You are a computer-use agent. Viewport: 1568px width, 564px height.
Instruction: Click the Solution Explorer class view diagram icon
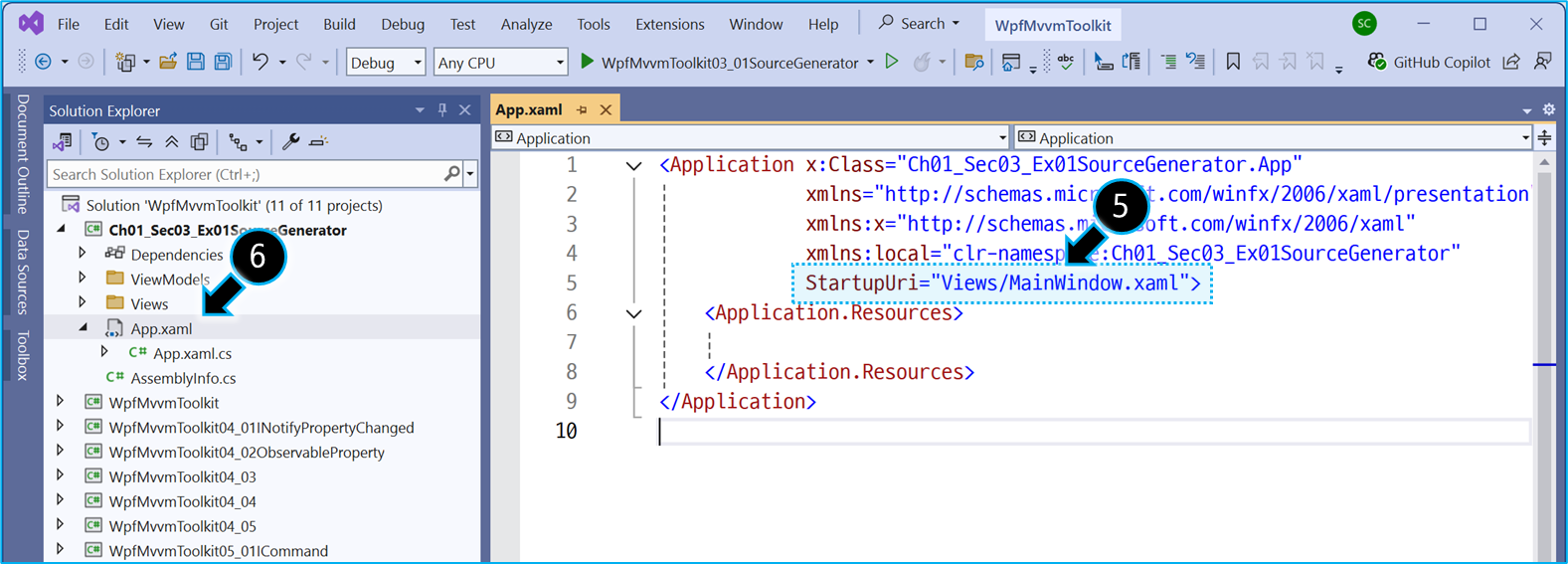pyautogui.click(x=238, y=142)
